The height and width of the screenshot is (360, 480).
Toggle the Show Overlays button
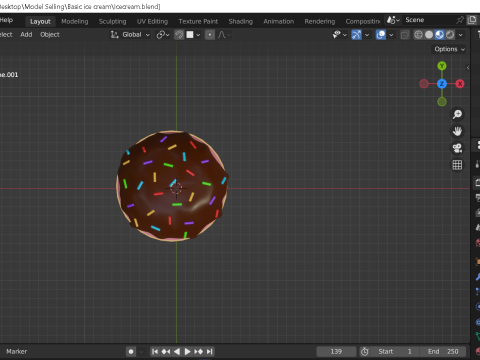381,35
